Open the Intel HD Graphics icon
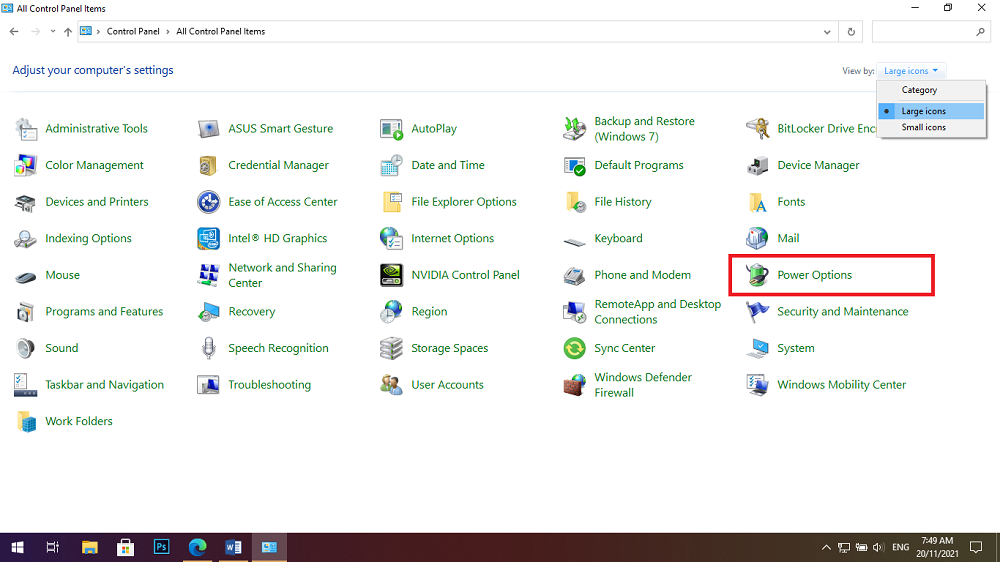The width and height of the screenshot is (1000, 562). tap(209, 239)
